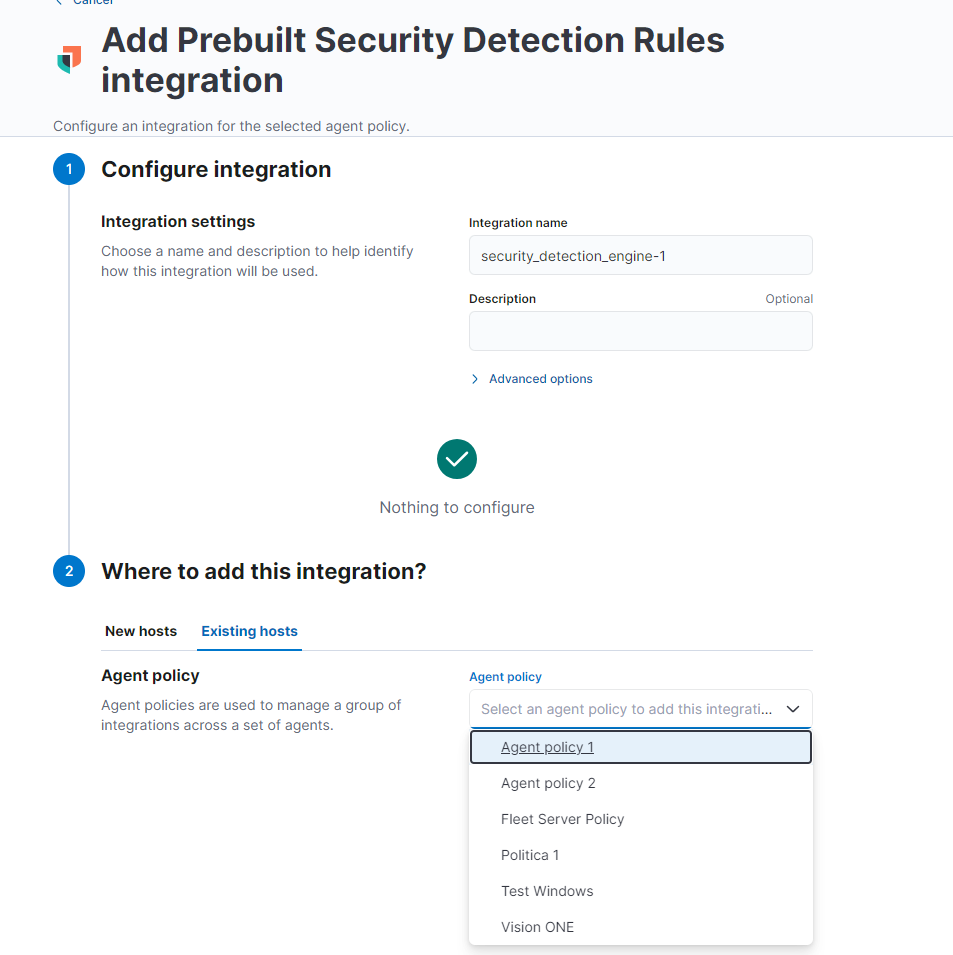Expand the Advanced options chevron arrow
This screenshot has height=955, width=953.
[x=475, y=379]
